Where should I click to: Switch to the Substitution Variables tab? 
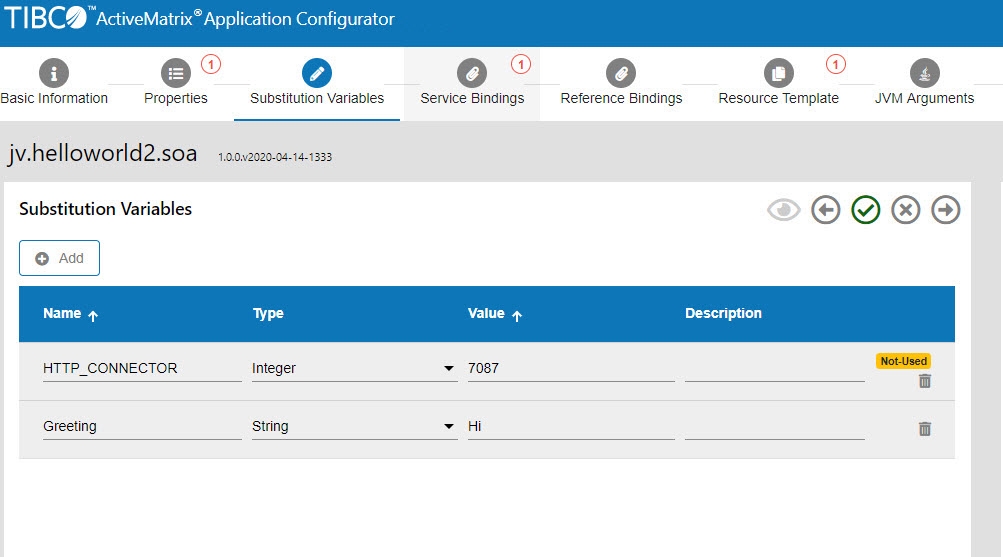pos(317,98)
